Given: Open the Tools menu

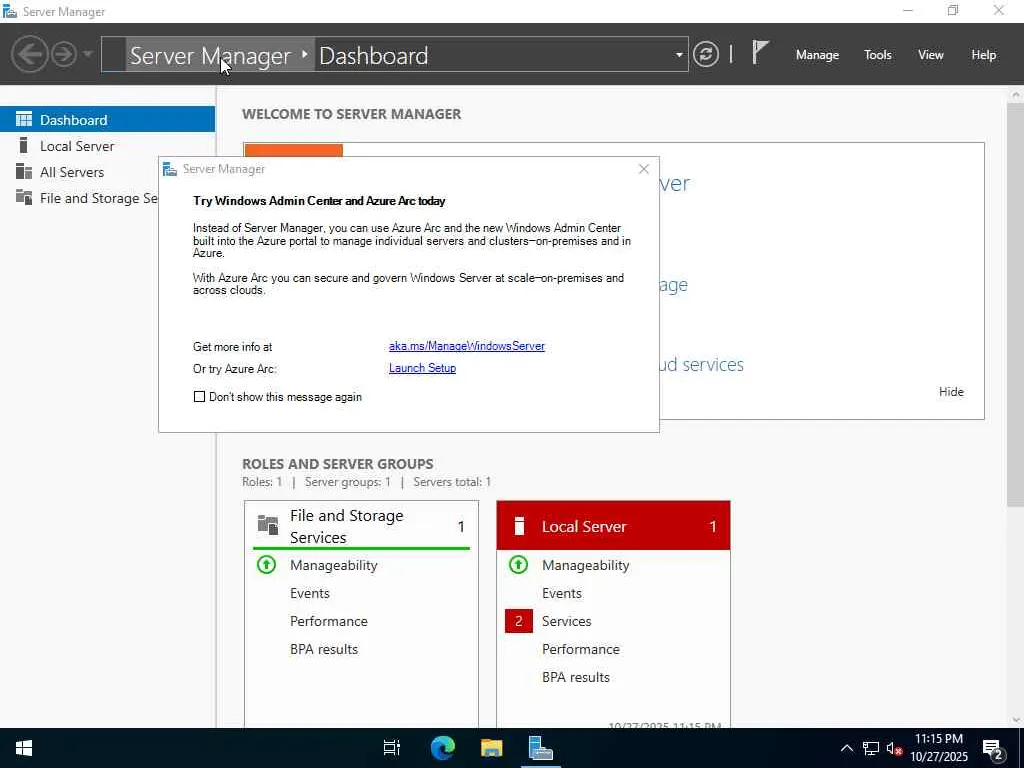Looking at the screenshot, I should pos(877,55).
